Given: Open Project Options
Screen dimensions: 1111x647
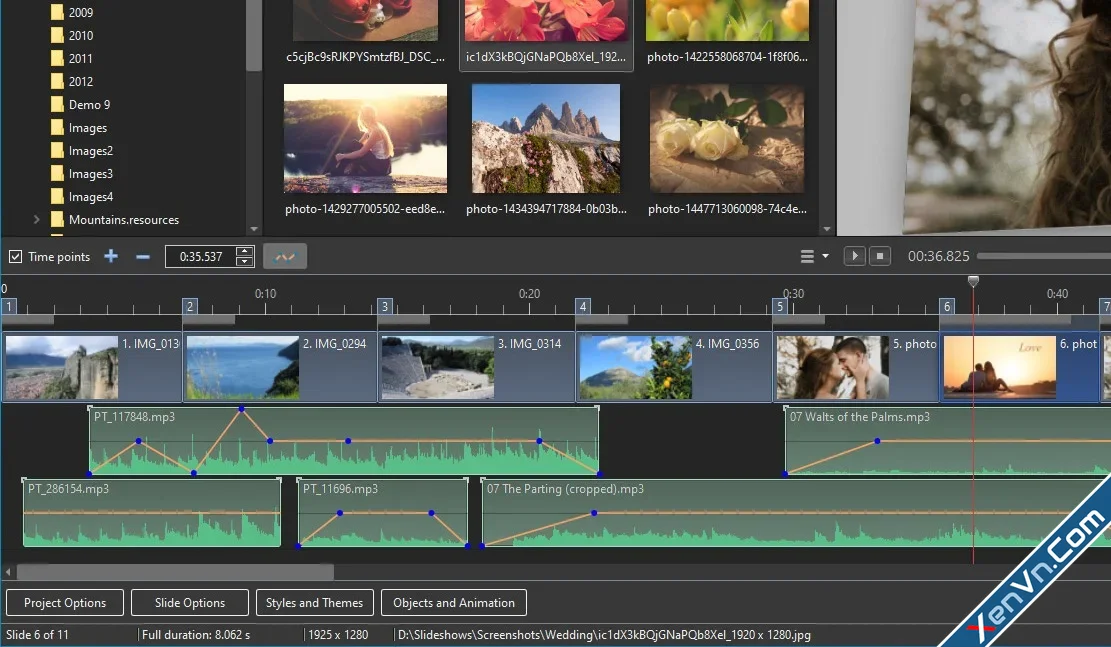Looking at the screenshot, I should 65,602.
